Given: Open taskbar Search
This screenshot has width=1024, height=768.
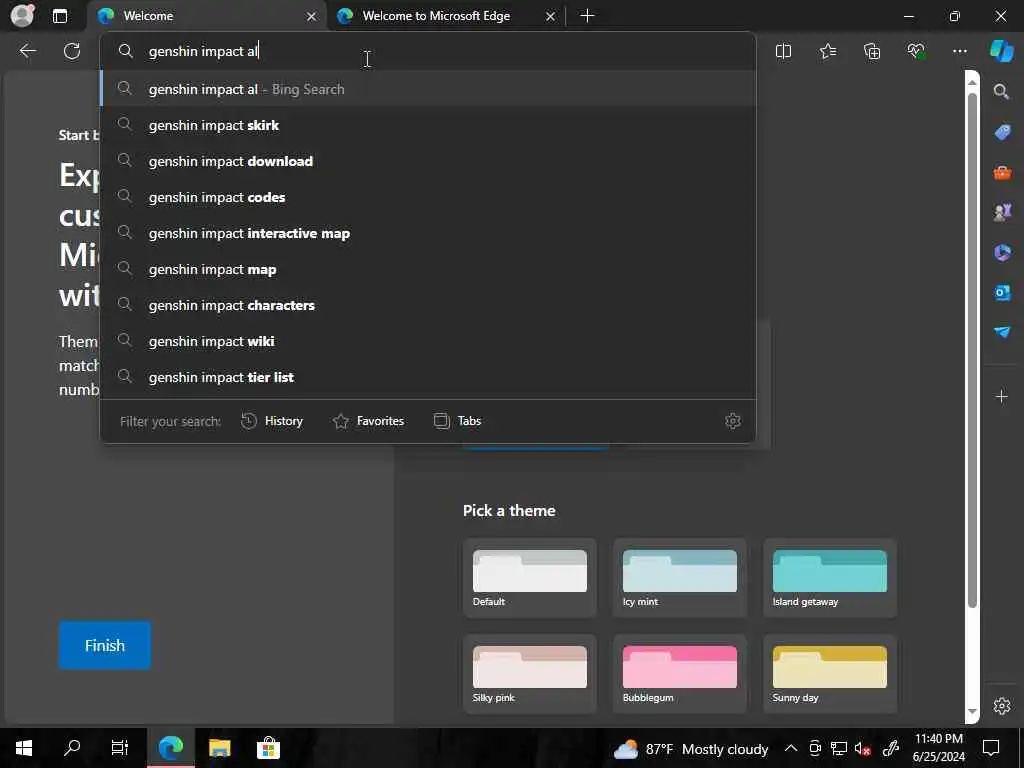Looking at the screenshot, I should [x=72, y=748].
